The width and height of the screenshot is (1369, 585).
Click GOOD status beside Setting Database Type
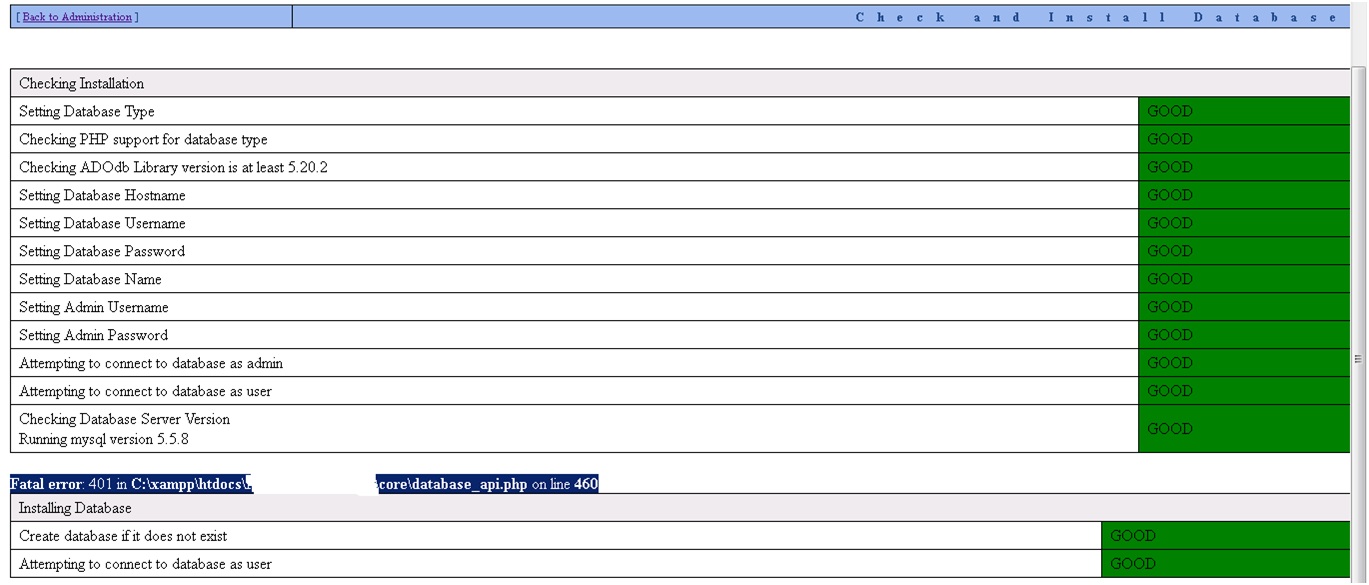[x=1170, y=112]
